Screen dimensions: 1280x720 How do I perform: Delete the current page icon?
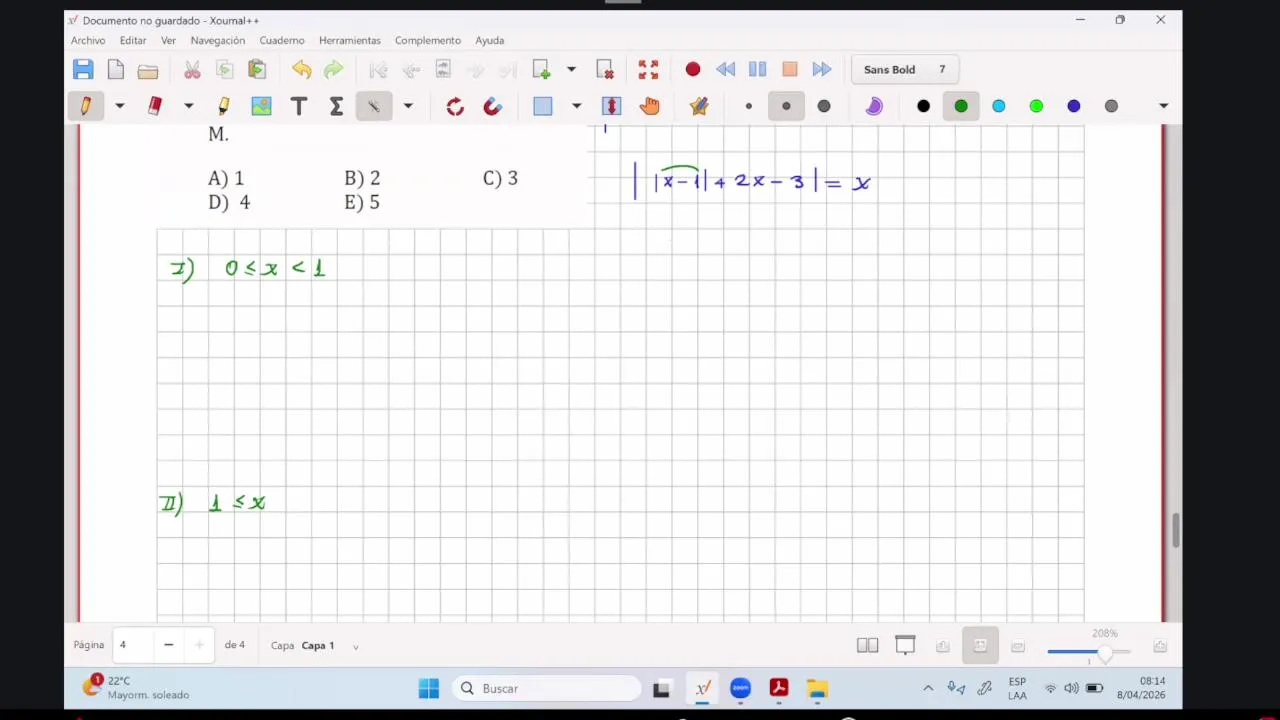605,69
